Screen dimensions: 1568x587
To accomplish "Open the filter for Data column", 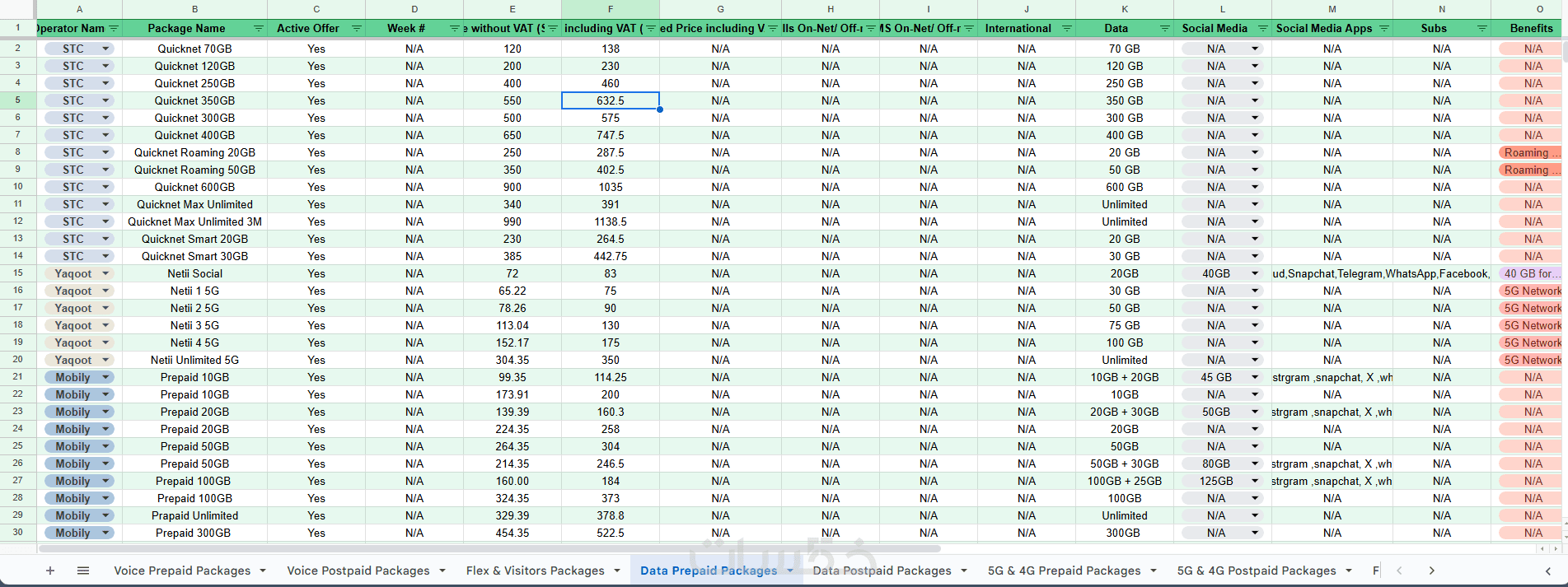I will click(1165, 28).
